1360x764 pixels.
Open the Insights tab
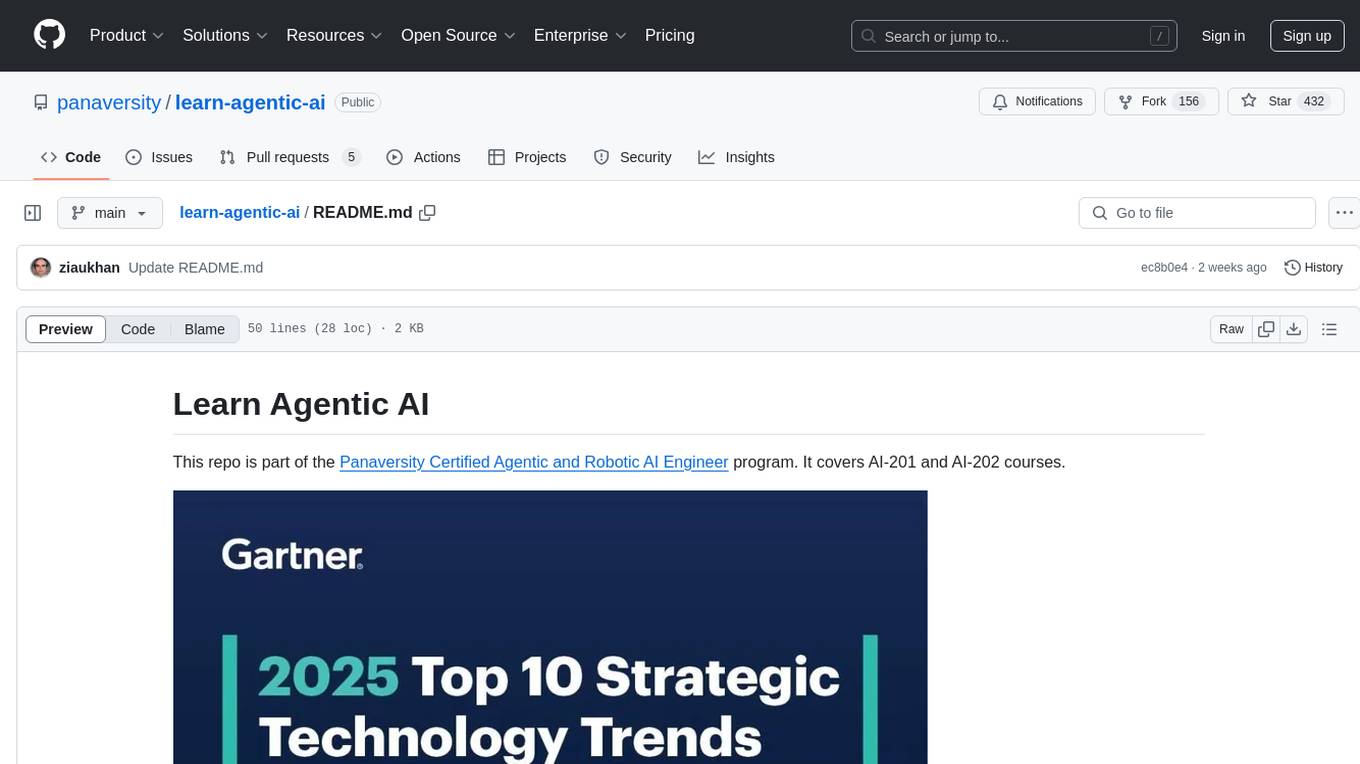tap(736, 157)
